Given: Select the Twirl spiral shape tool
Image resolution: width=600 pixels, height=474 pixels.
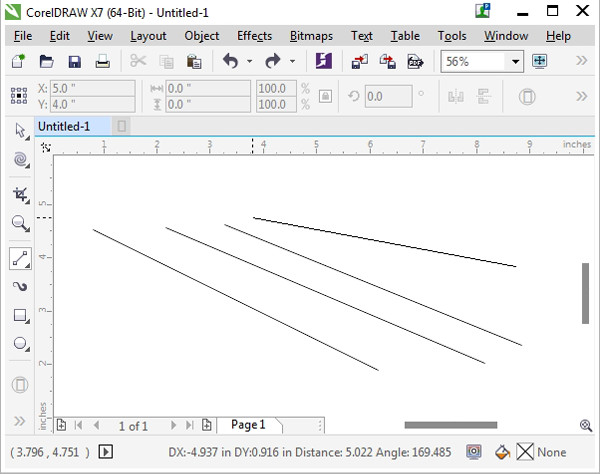Looking at the screenshot, I should 21,159.
